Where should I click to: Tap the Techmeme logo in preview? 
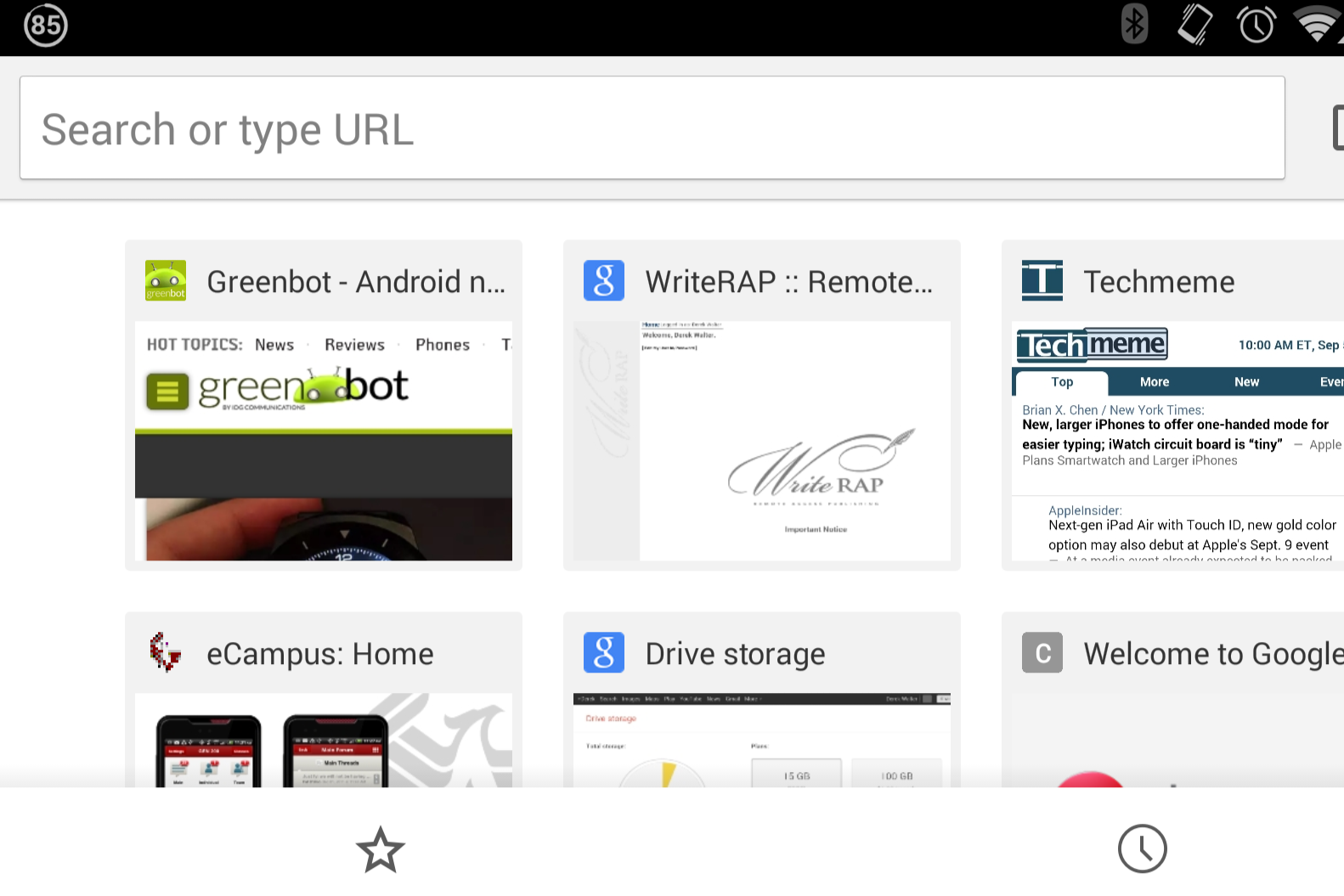coord(1093,345)
